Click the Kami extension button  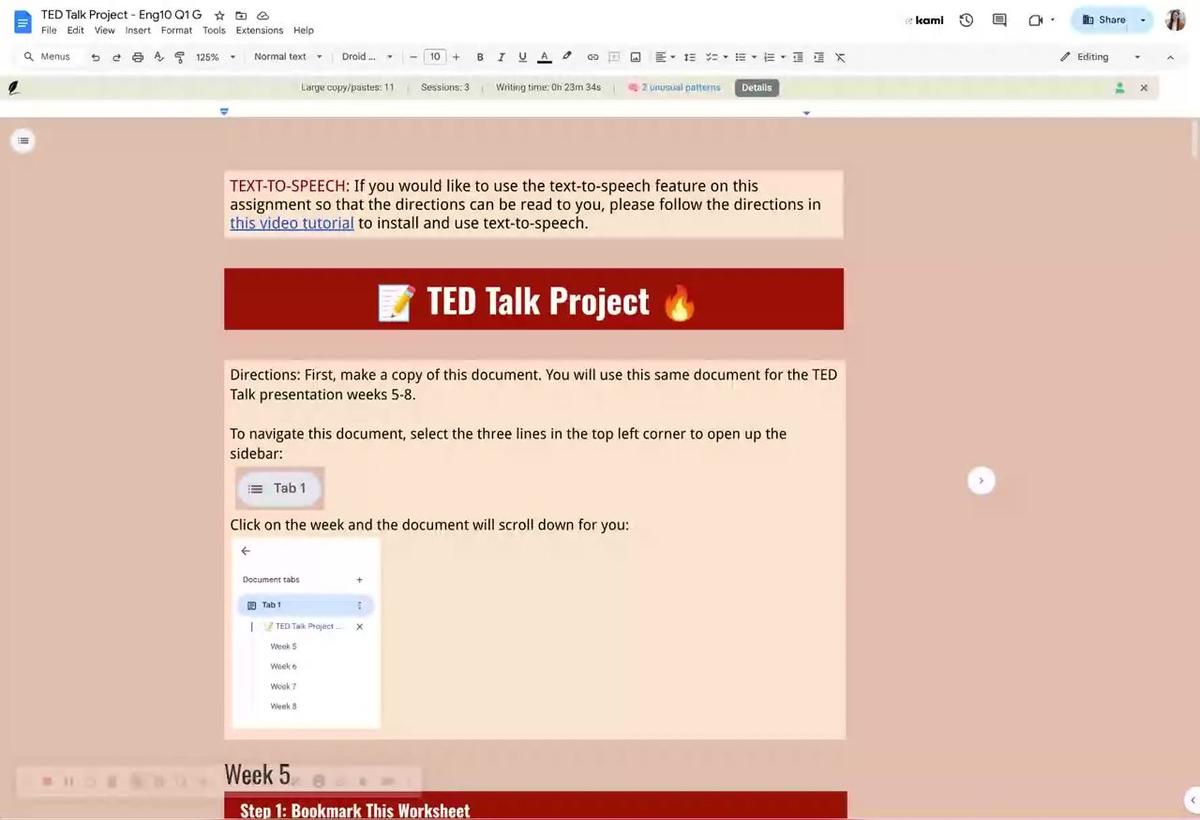click(x=924, y=20)
